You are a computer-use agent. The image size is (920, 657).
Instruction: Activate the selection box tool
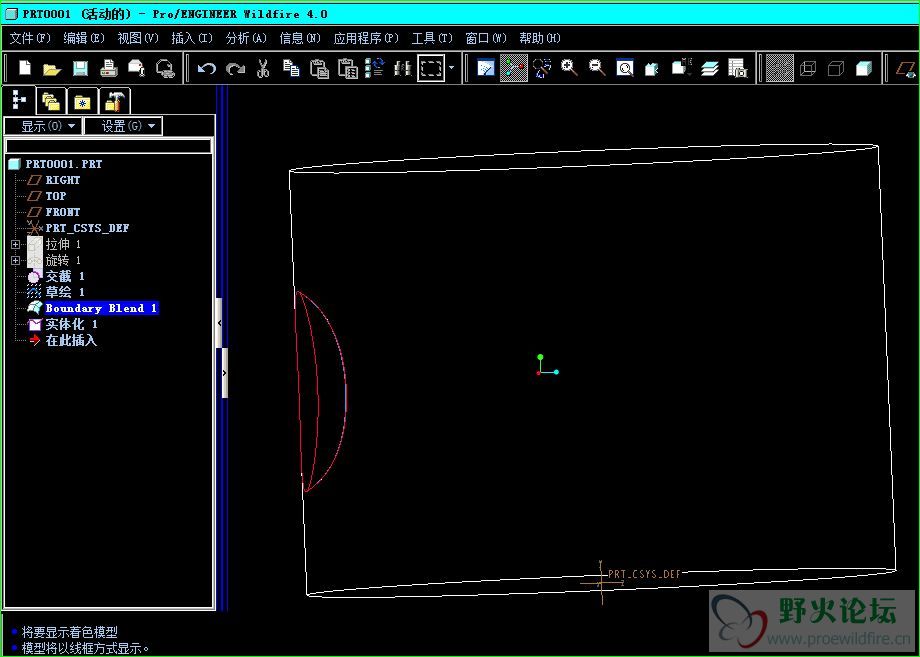(431, 69)
